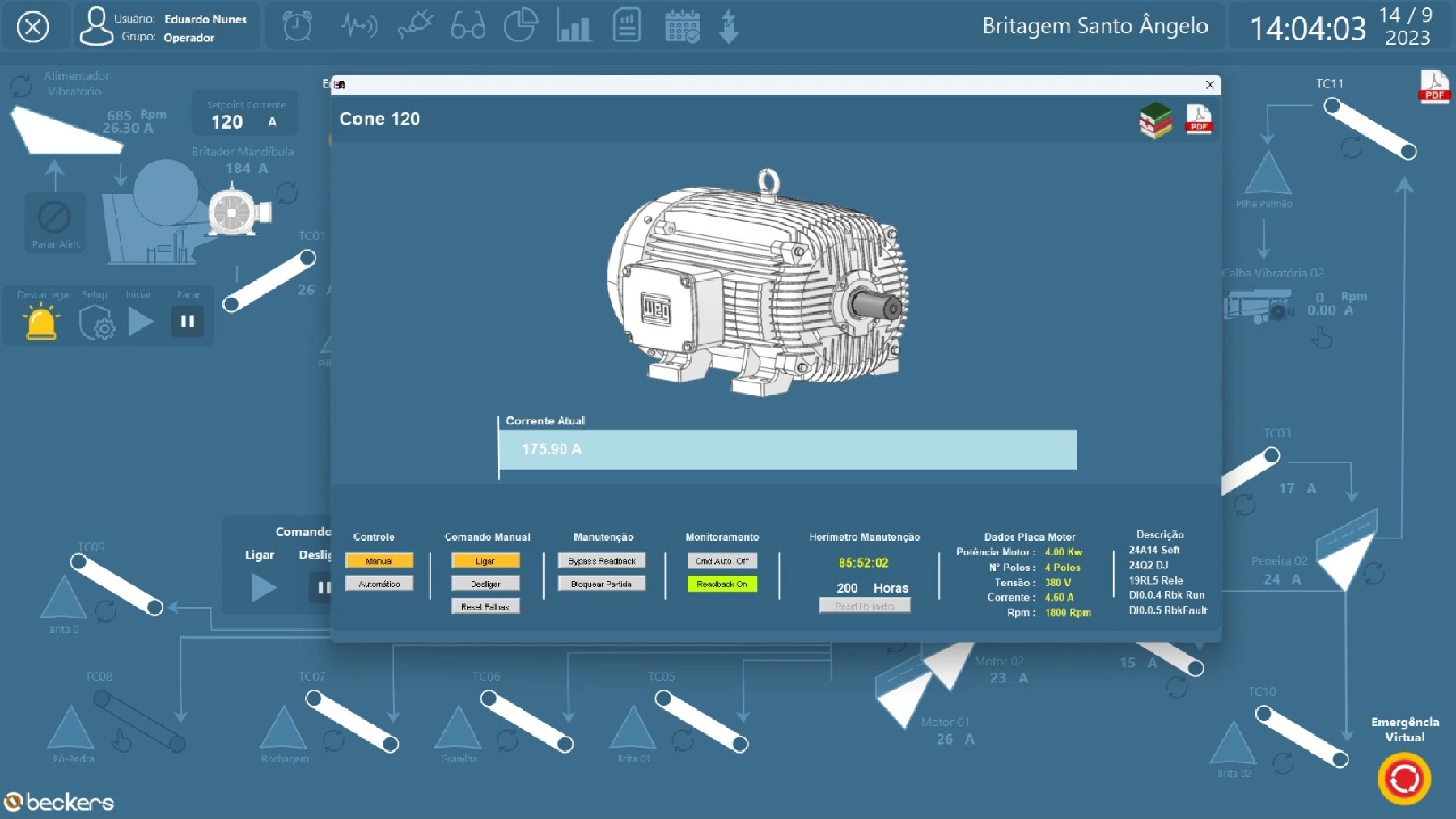
Task: Select Automático control mode
Action: 379,584
